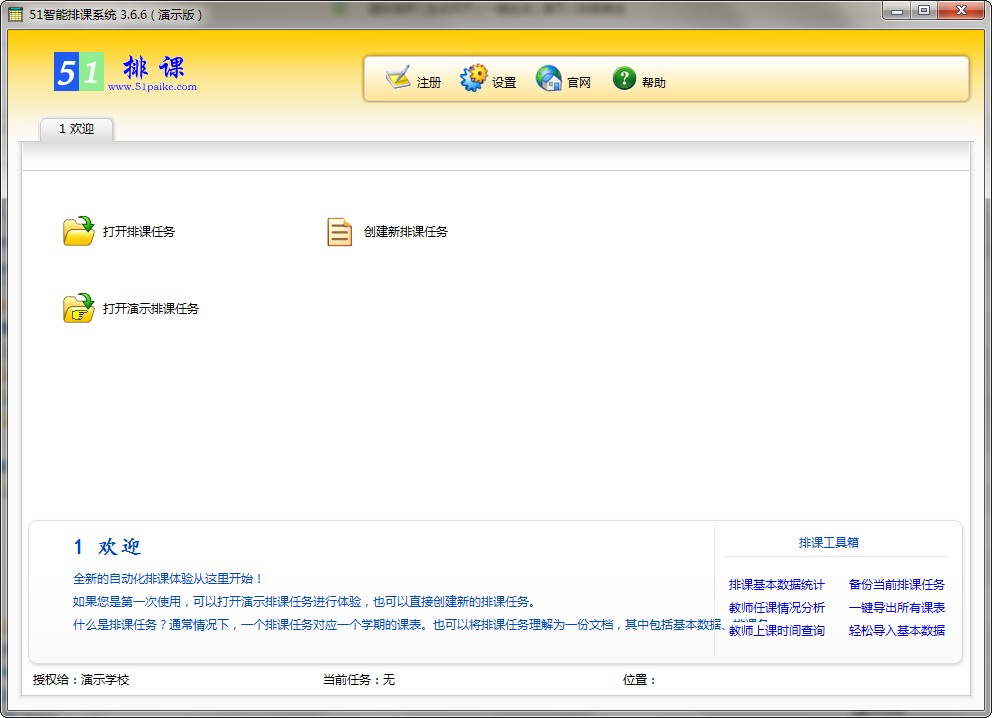
Task: Click the 注册 pencil icon
Action: (399, 78)
